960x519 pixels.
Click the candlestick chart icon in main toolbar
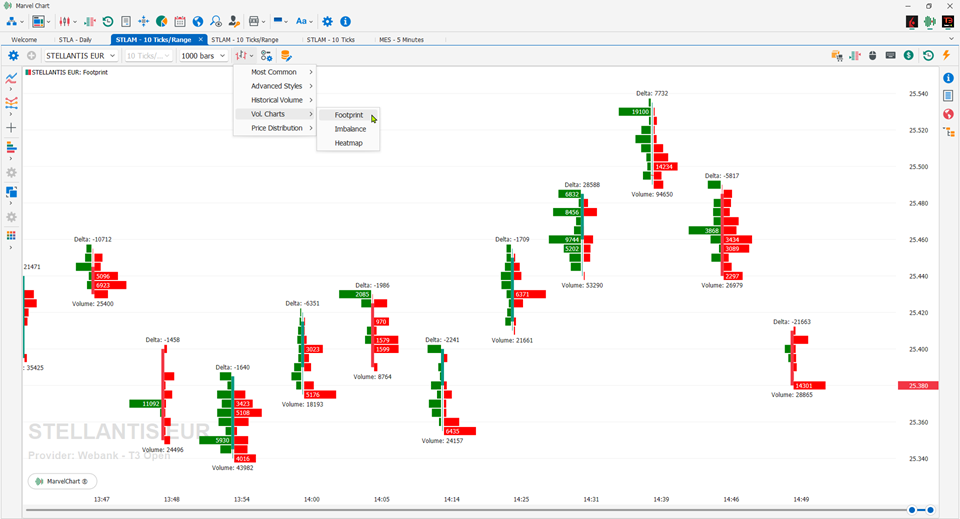coord(65,21)
